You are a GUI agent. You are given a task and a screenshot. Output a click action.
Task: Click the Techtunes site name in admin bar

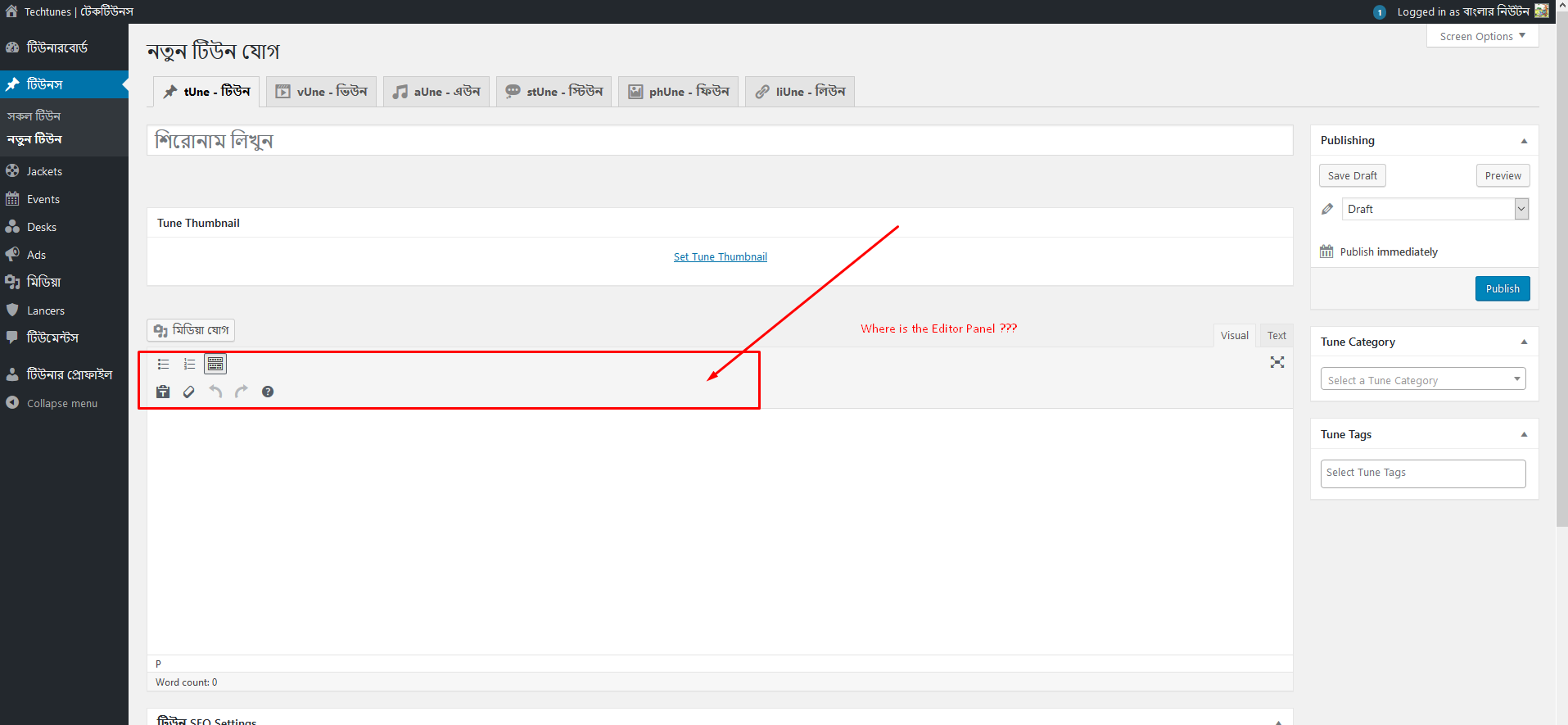79,11
